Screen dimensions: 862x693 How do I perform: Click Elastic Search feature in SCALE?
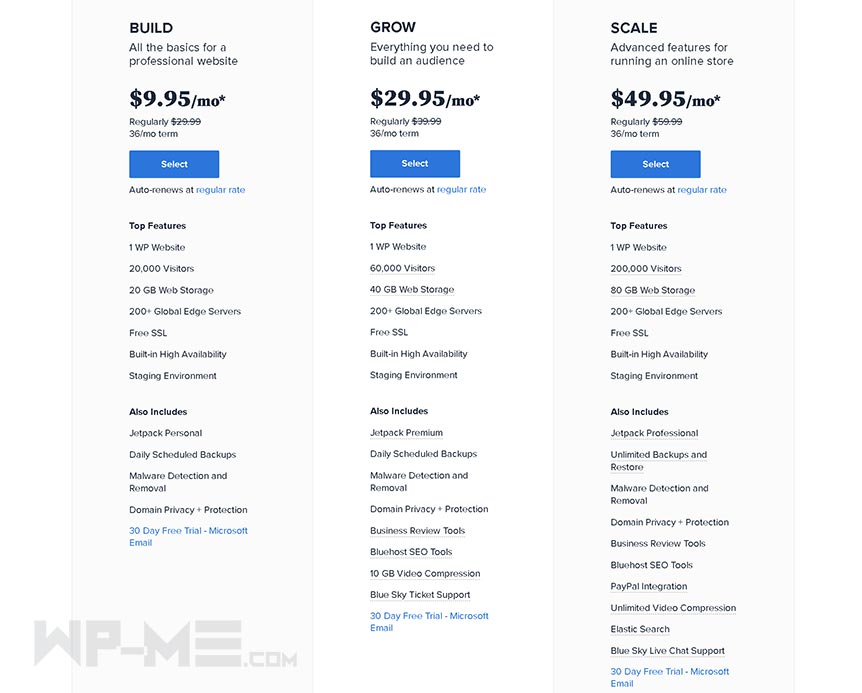click(x=640, y=629)
